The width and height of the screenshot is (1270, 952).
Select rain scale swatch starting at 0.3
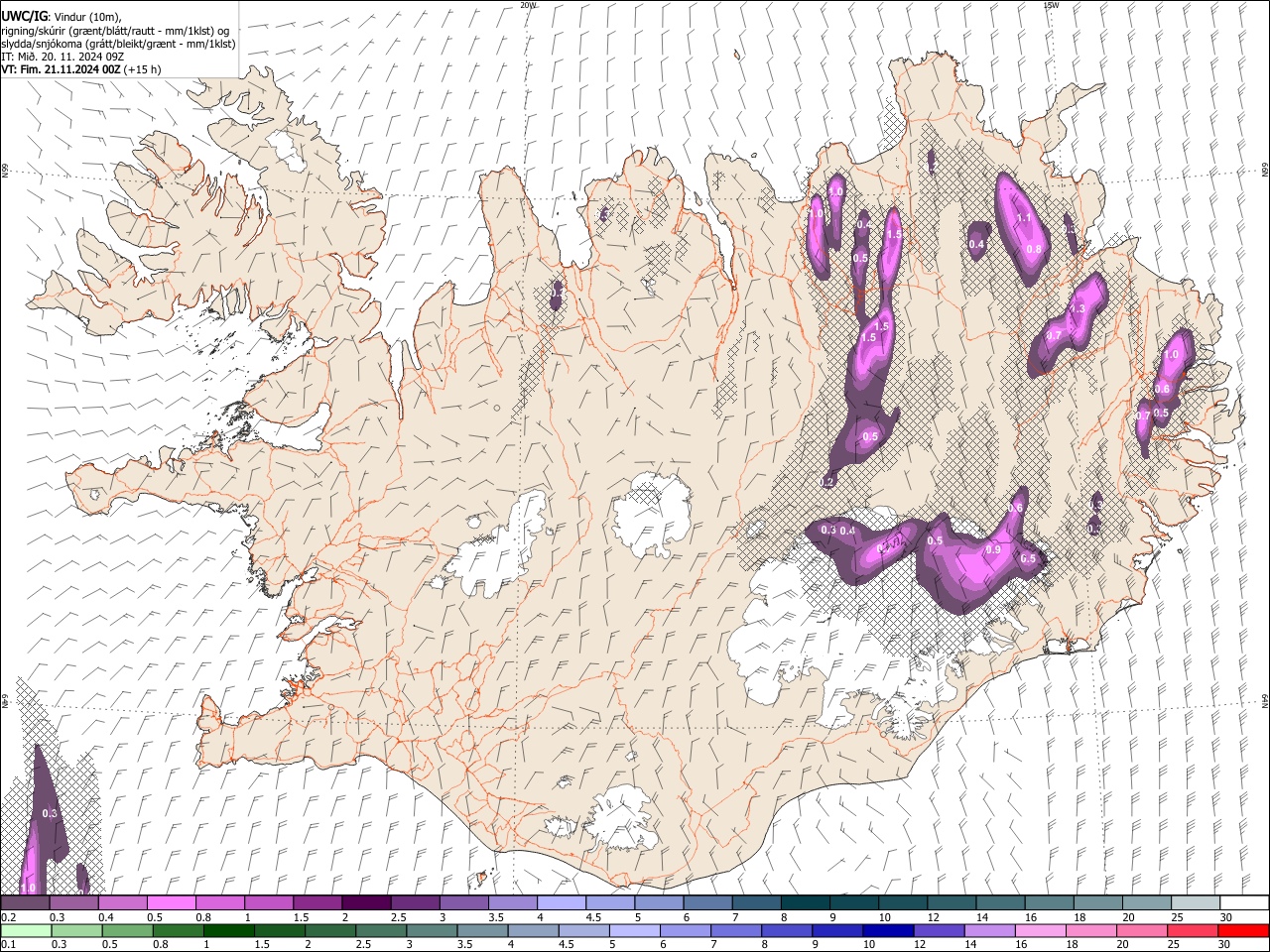coord(76,931)
